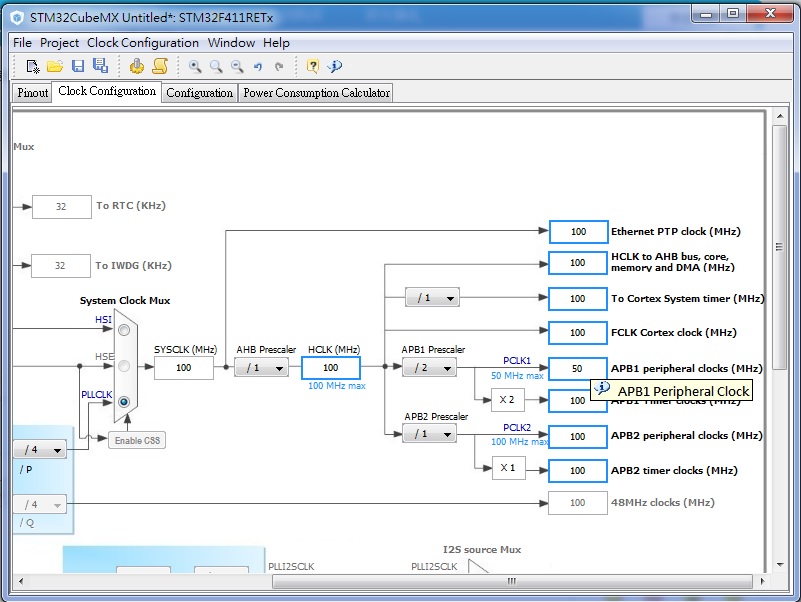Click the PCLK2 label
This screenshot has height=602, width=801.
(x=517, y=427)
